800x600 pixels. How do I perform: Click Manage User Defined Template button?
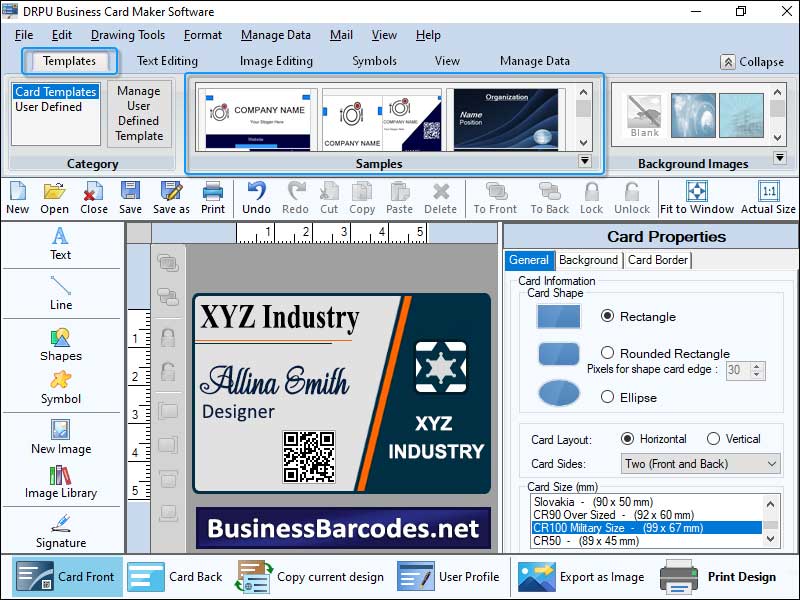(139, 113)
